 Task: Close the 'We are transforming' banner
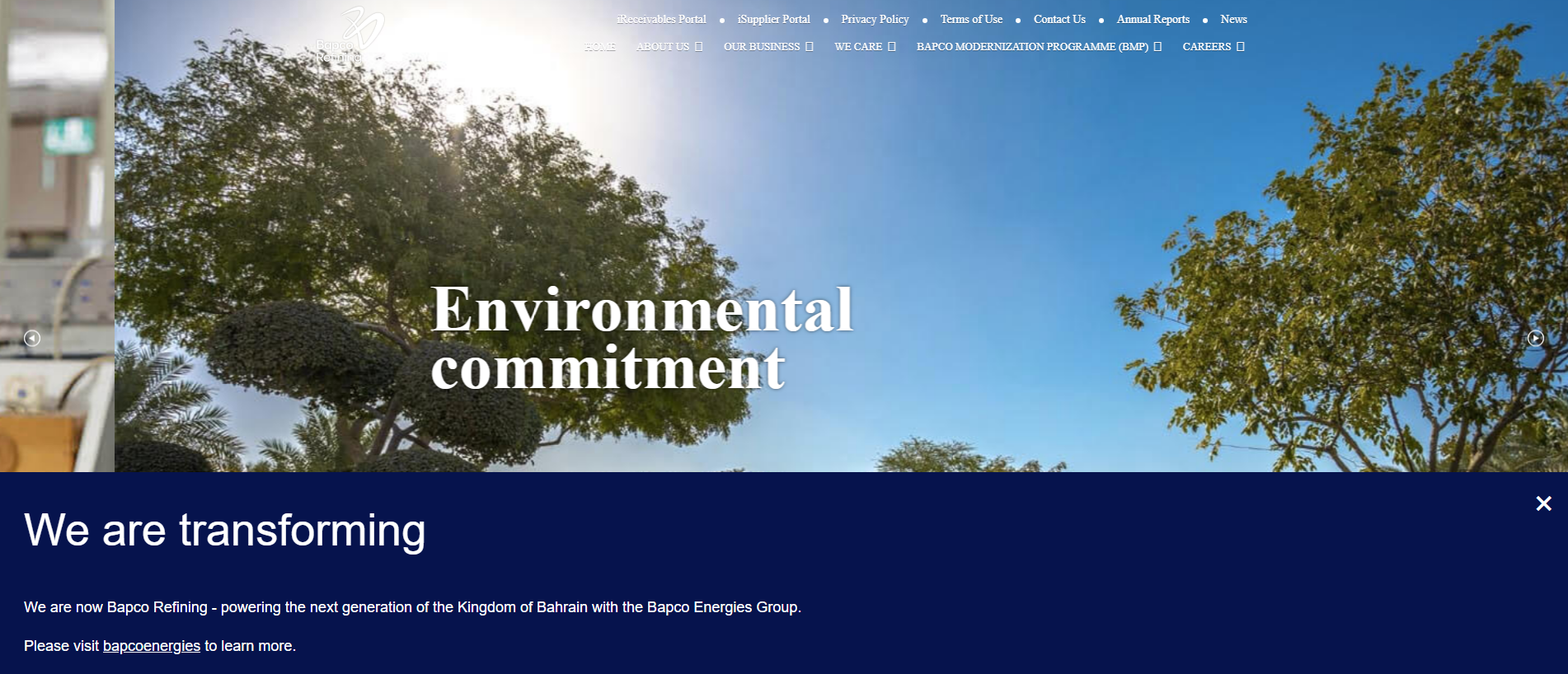tap(1543, 503)
